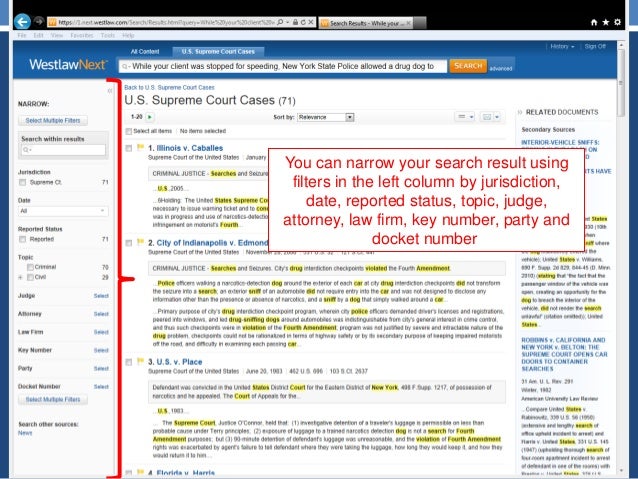Screen dimensions: 638x479
Task: Check the U.S. v. Place result checkbox
Action: pyautogui.click(x=129, y=362)
